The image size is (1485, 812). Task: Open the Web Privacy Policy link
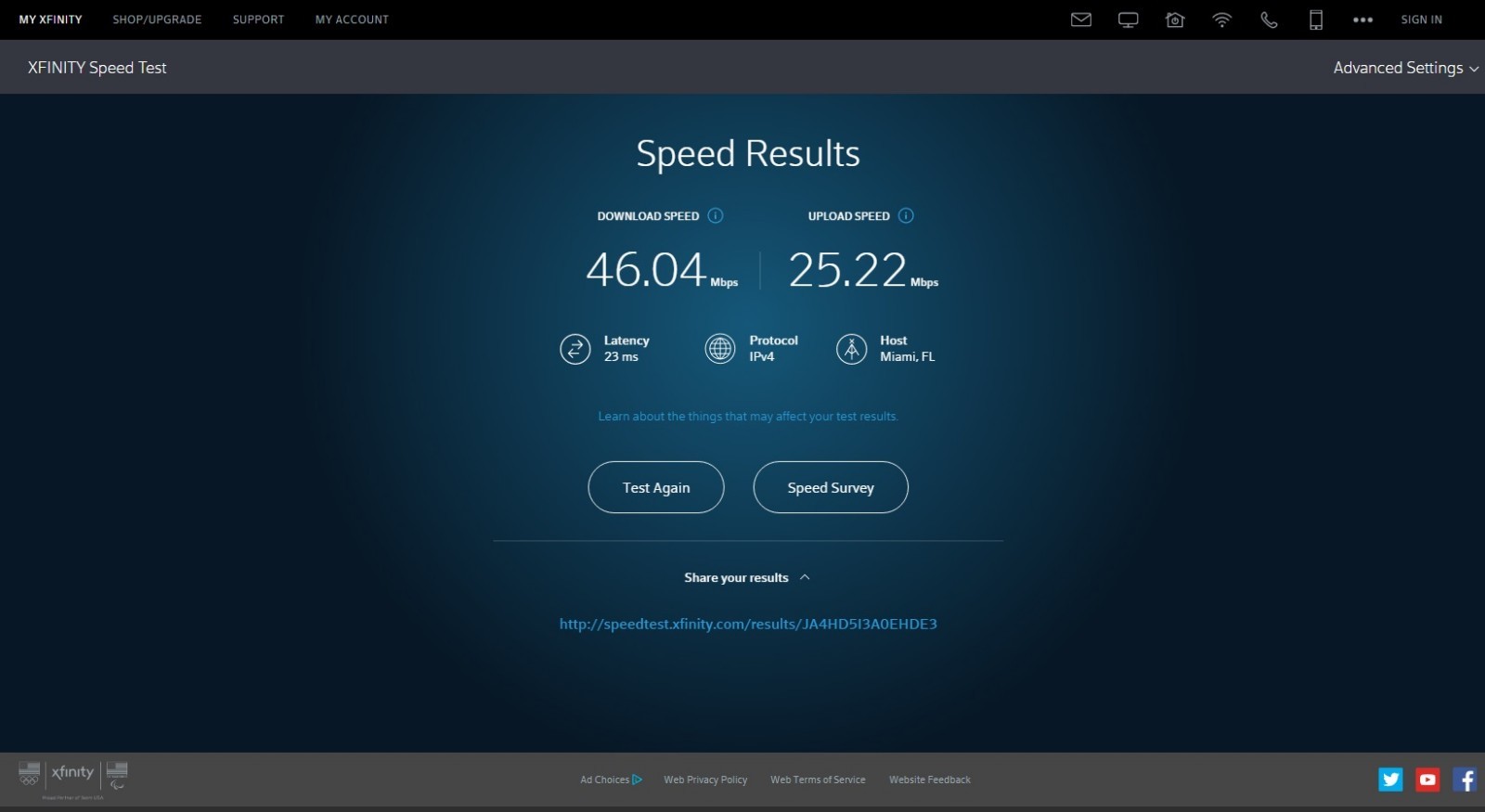click(705, 780)
